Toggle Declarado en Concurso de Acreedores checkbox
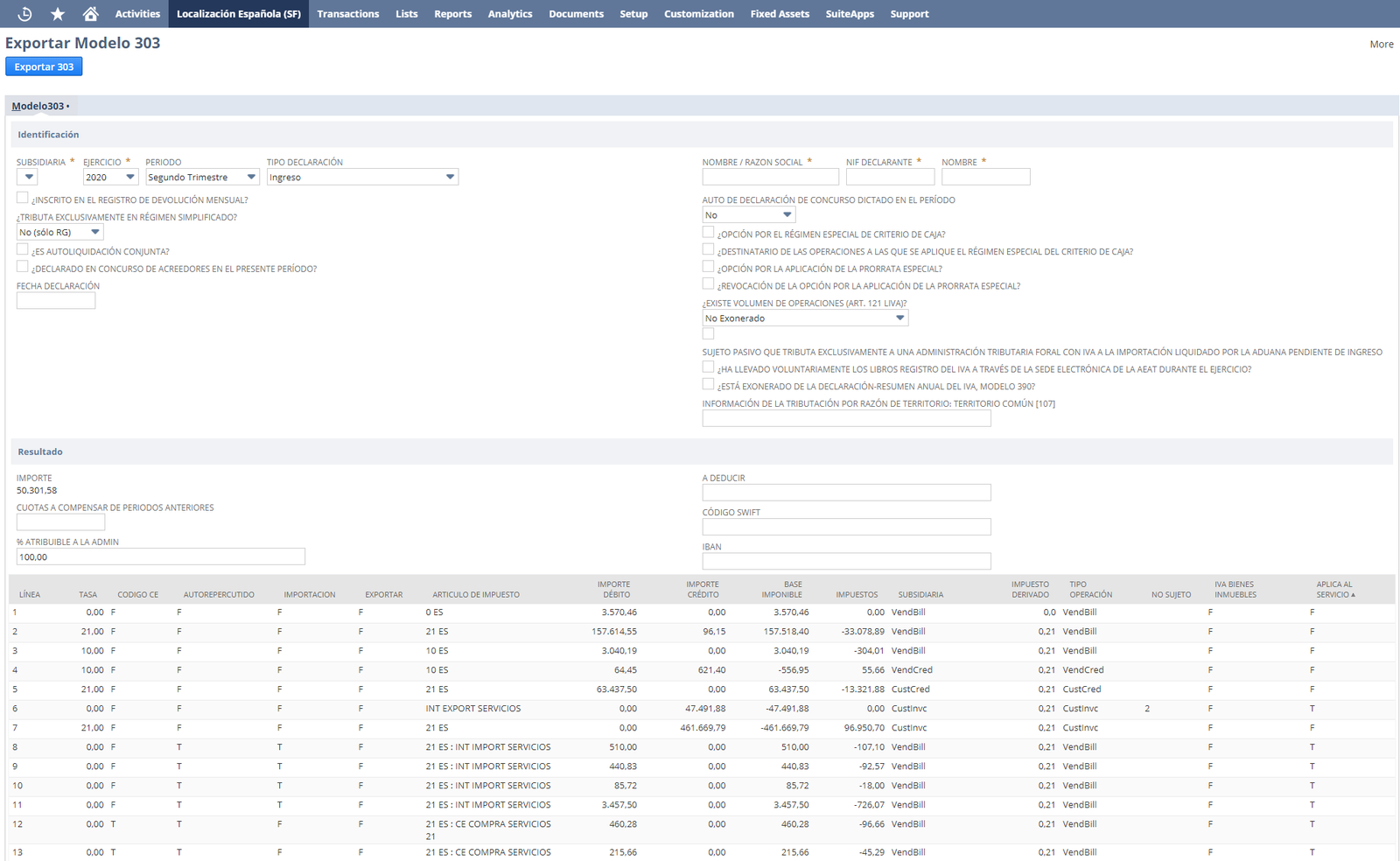Screen dimensions: 1400x861 (x=22, y=267)
